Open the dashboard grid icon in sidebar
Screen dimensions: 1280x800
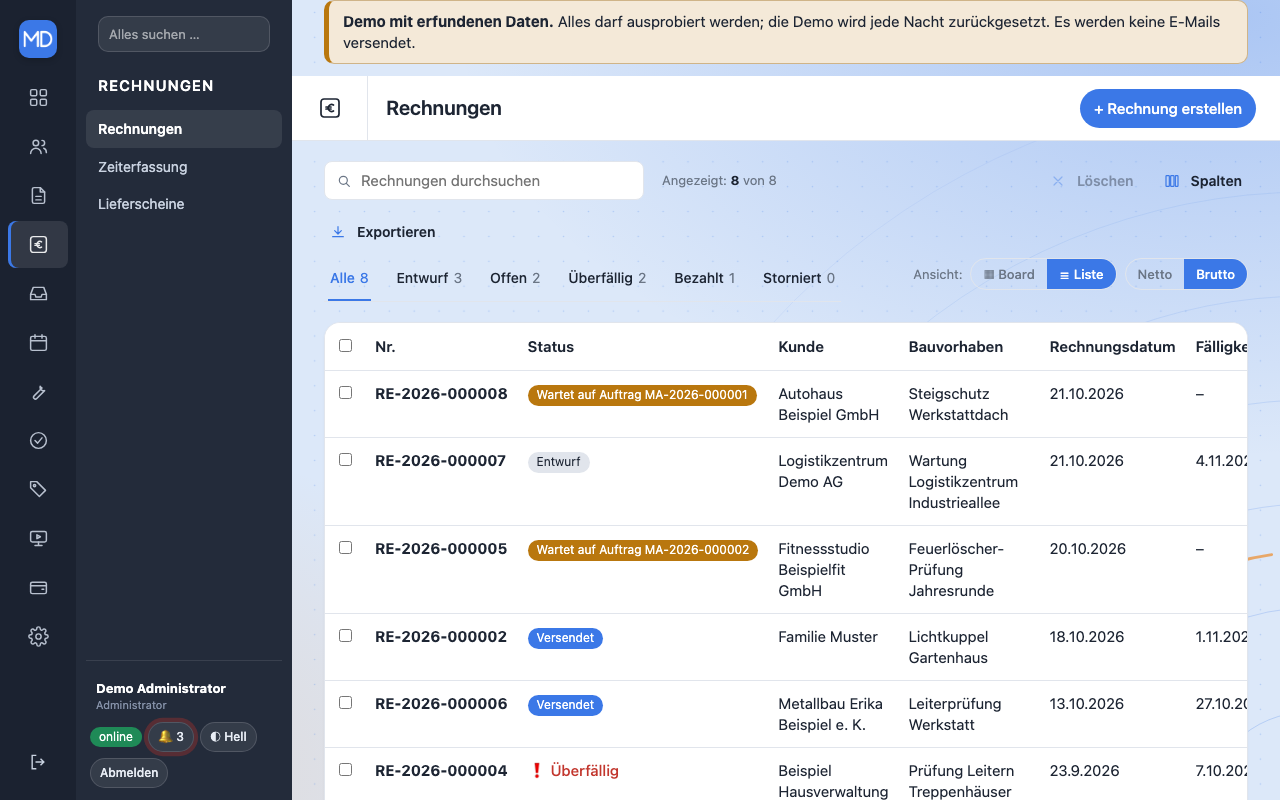[x=38, y=97]
